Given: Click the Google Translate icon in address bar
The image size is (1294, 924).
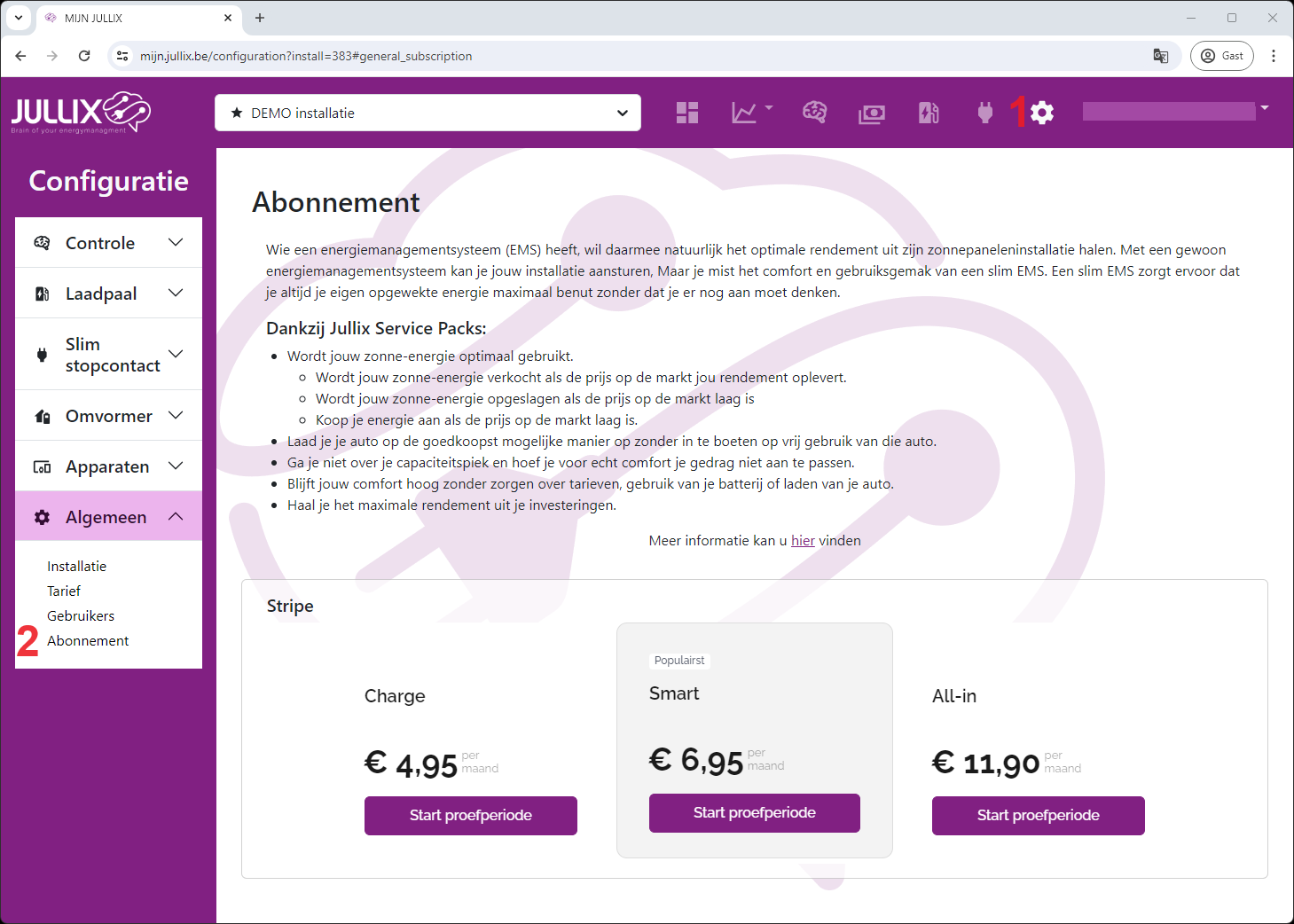Looking at the screenshot, I should point(1160,56).
